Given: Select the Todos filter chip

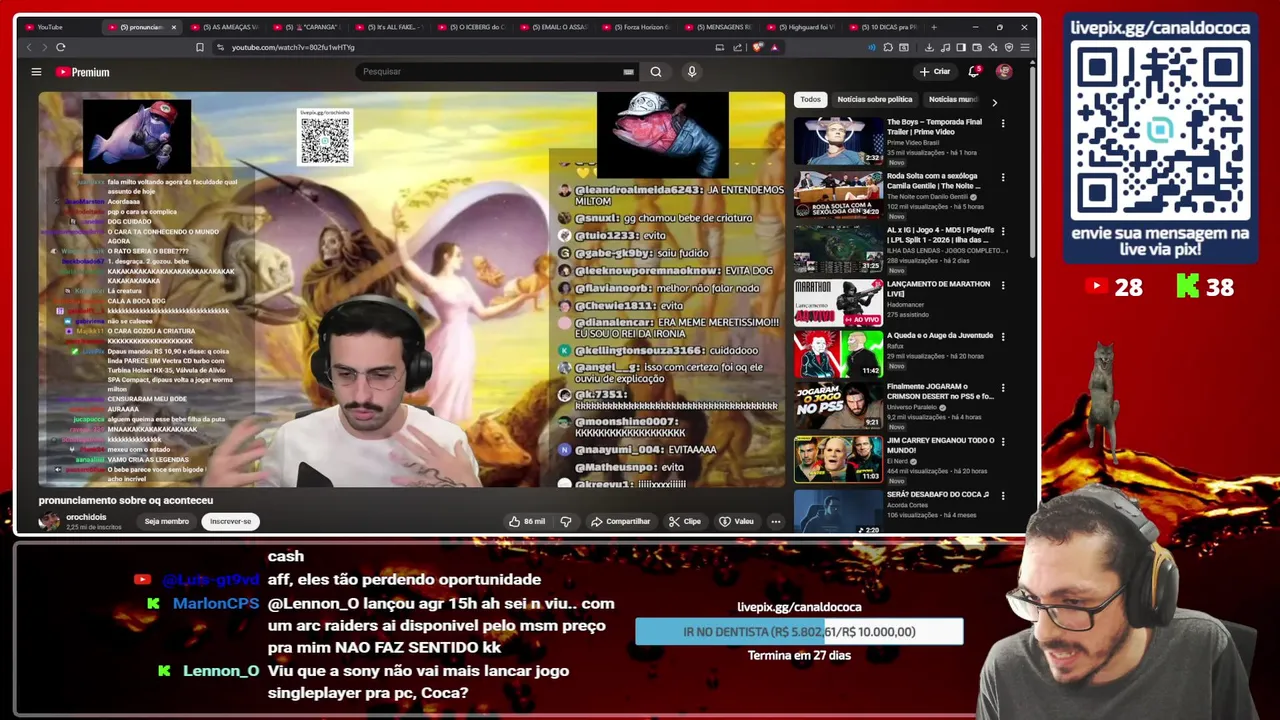Looking at the screenshot, I should [810, 99].
